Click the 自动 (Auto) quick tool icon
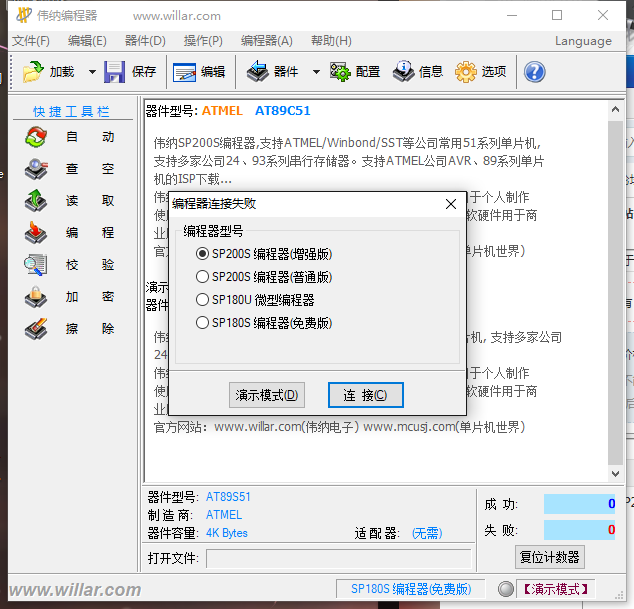Viewport: 634px width, 609px height. click(x=36, y=137)
